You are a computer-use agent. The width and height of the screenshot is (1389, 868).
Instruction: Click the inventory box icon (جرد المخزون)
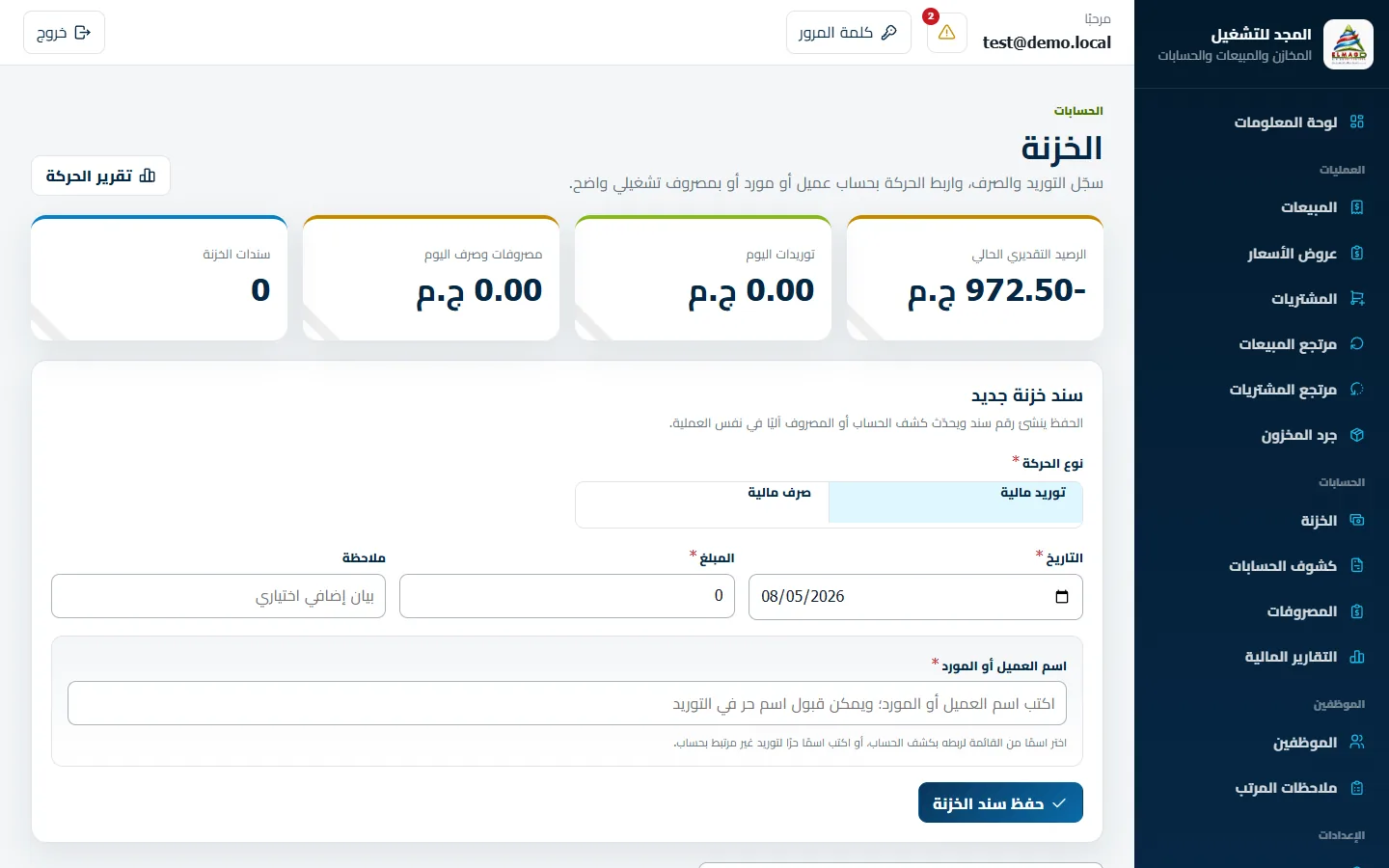(1357, 435)
